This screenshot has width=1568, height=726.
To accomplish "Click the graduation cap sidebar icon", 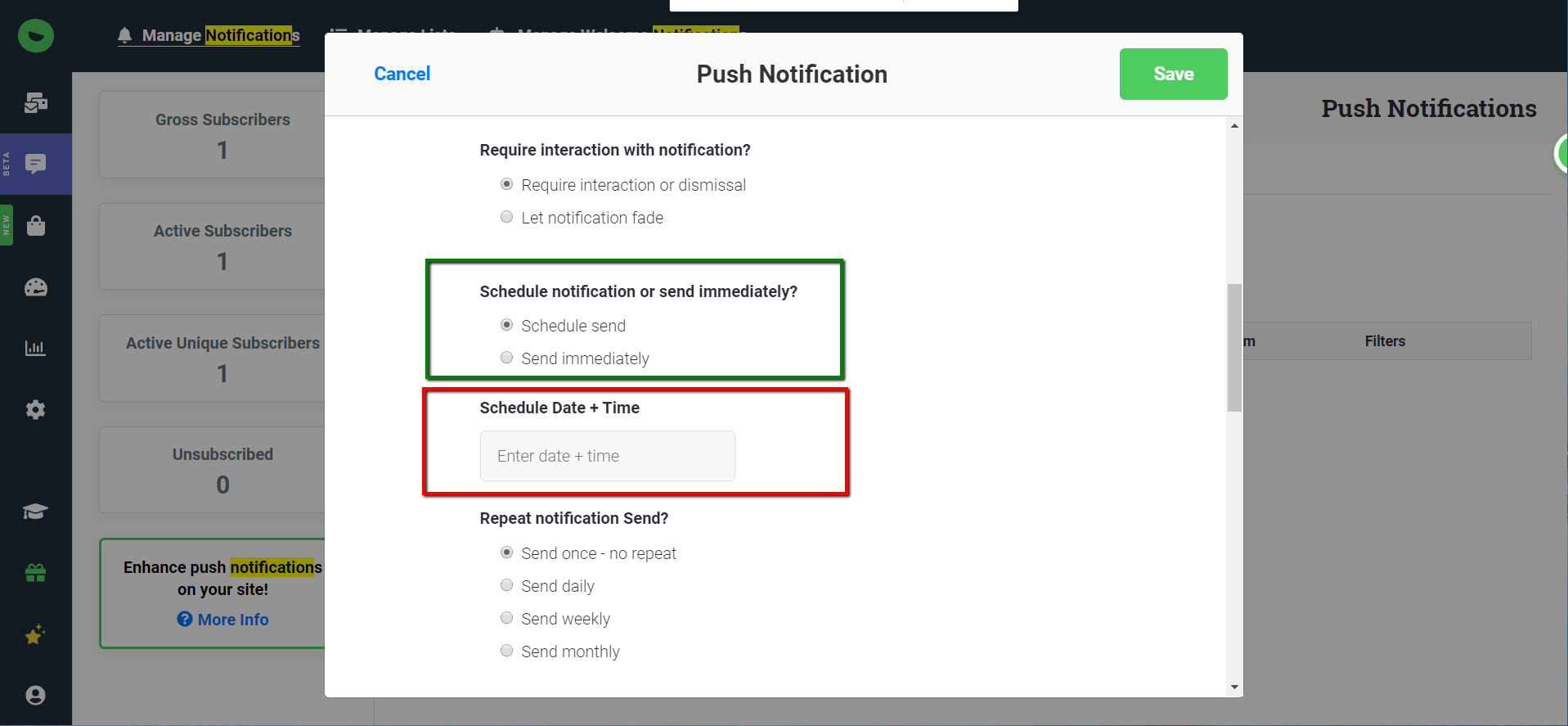I will tap(35, 512).
